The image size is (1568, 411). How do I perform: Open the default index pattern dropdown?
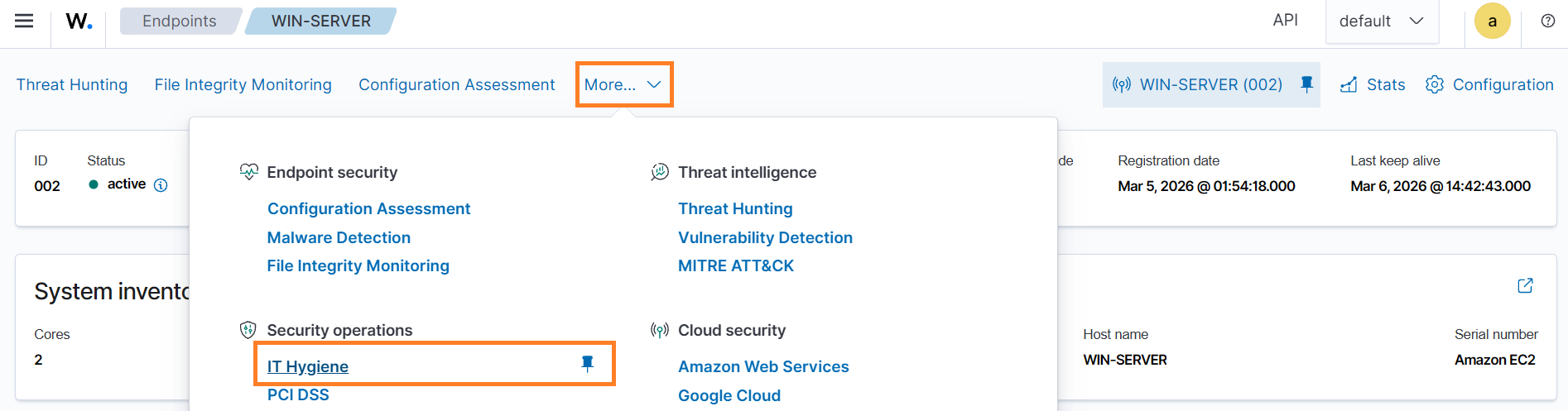(x=1382, y=22)
